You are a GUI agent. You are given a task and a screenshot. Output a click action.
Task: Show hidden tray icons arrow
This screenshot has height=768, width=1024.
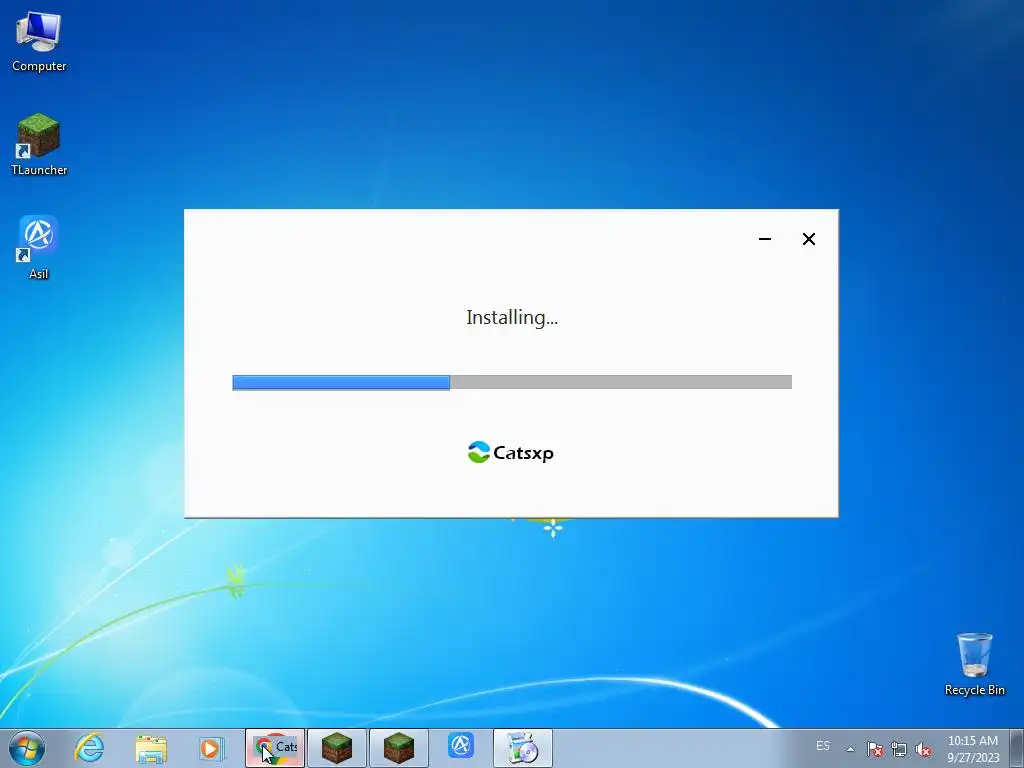850,749
